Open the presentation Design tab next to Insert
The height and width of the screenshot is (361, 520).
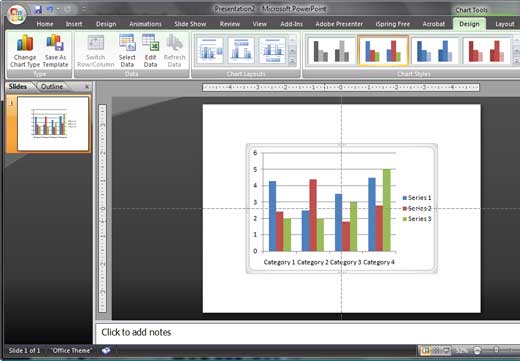106,24
